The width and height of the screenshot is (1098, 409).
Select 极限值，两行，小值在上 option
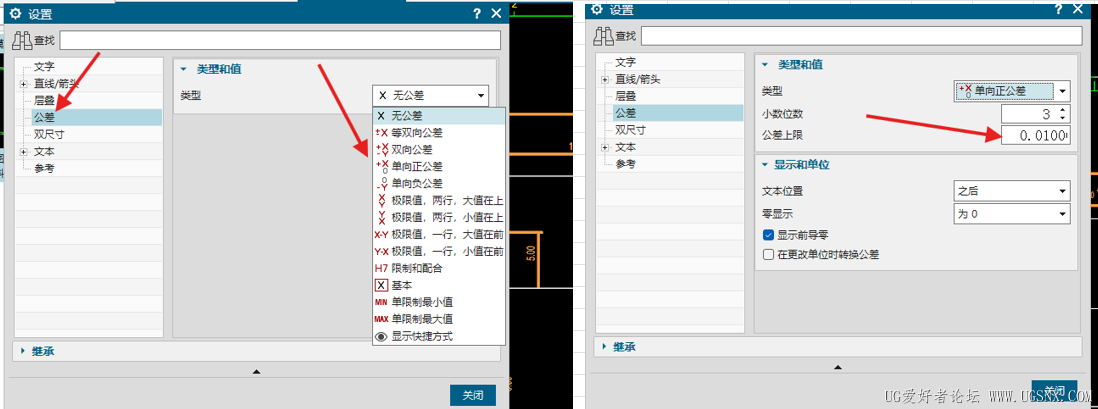point(438,218)
